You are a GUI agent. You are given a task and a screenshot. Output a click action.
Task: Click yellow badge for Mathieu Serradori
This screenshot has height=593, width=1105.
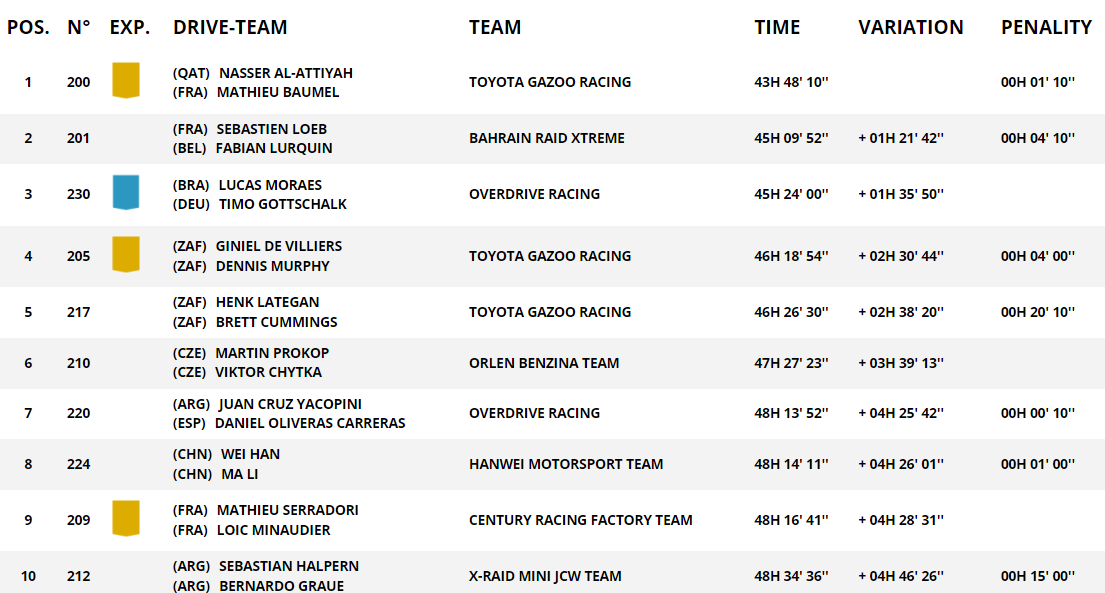[126, 518]
